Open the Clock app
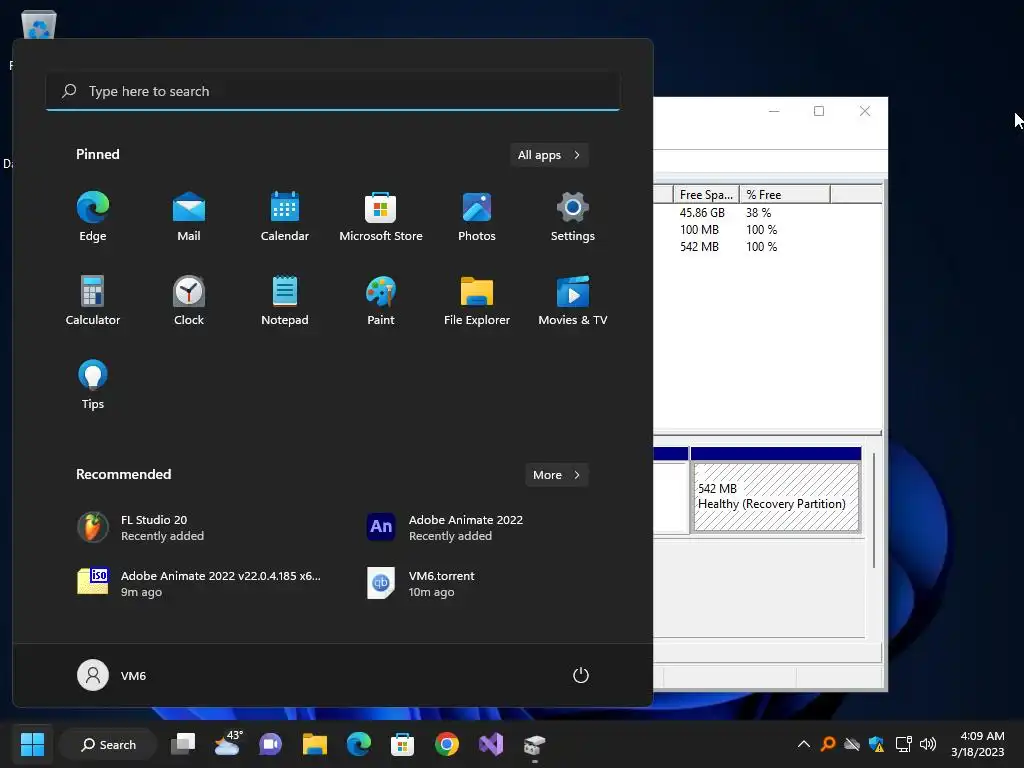Image resolution: width=1024 pixels, height=768 pixels. (189, 301)
